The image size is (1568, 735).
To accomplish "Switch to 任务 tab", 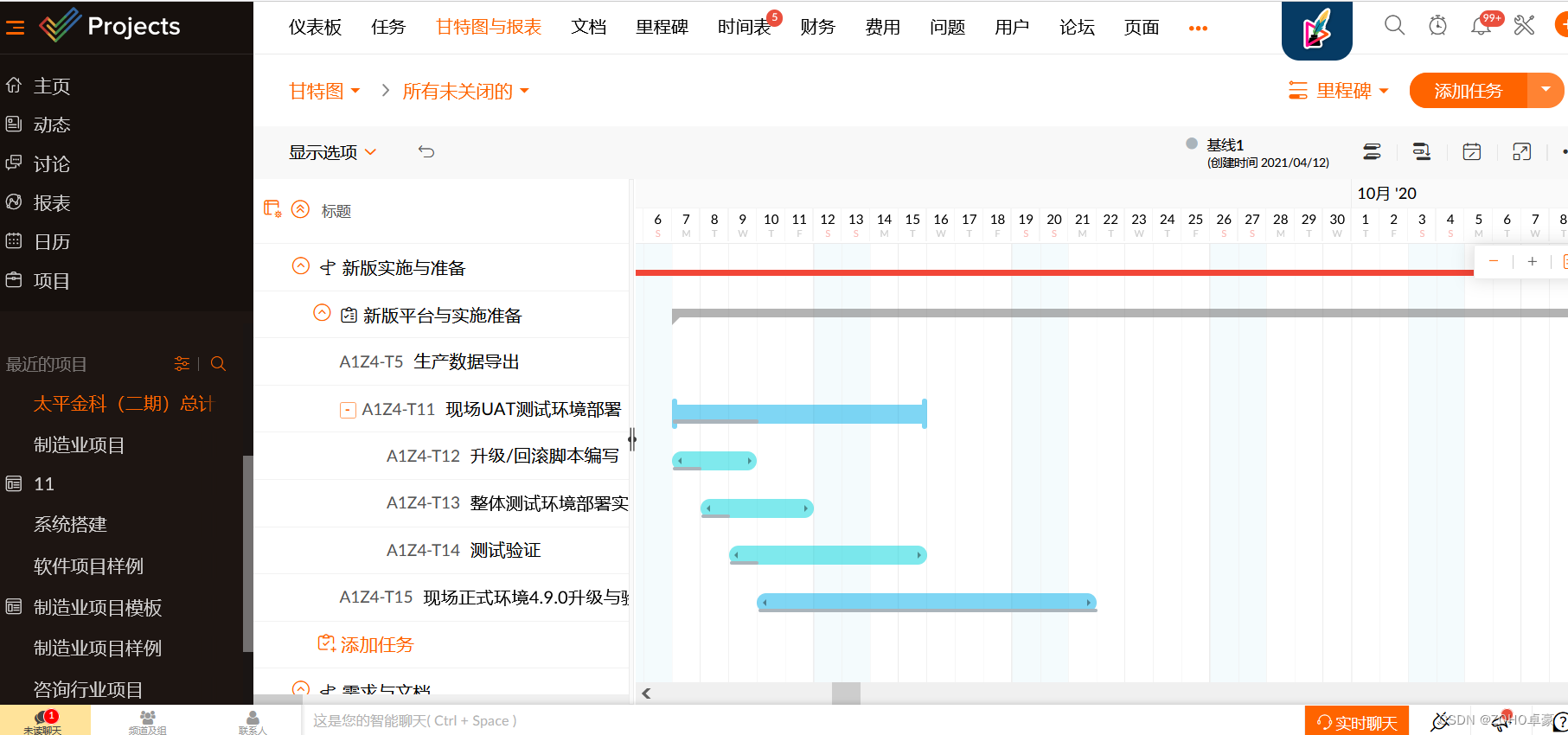I will 388,27.
